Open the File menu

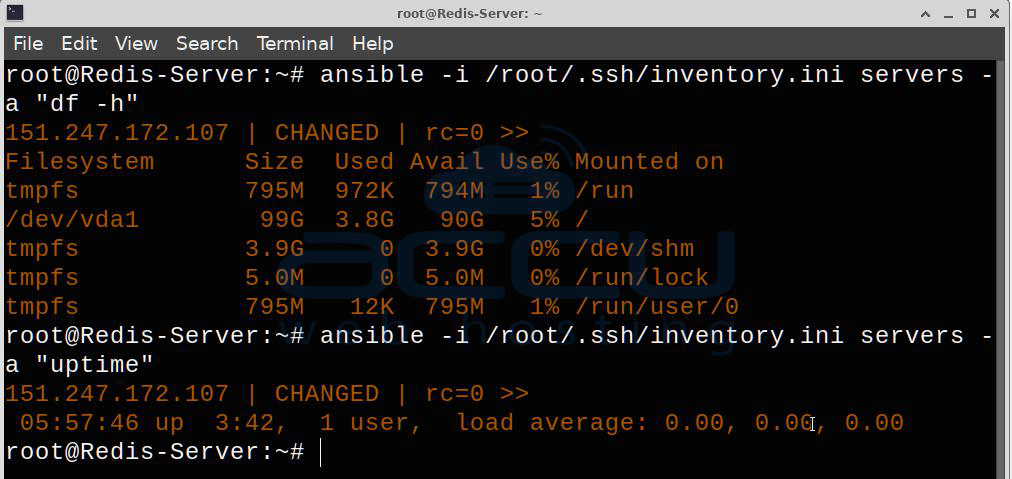(x=28, y=44)
